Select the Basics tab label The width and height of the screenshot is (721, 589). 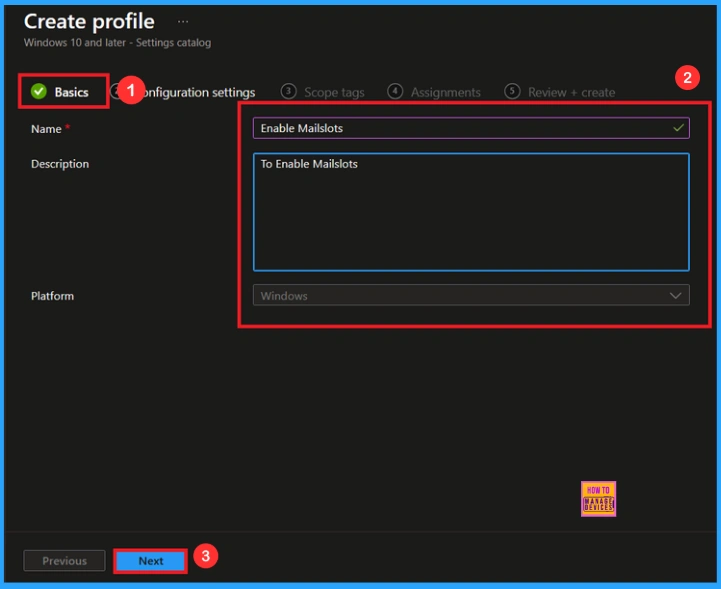pos(71,92)
